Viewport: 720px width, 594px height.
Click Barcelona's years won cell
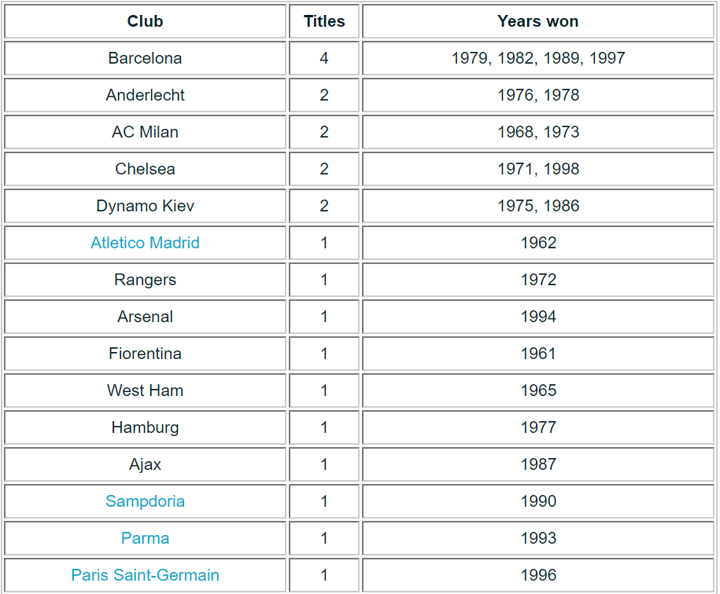click(x=538, y=58)
